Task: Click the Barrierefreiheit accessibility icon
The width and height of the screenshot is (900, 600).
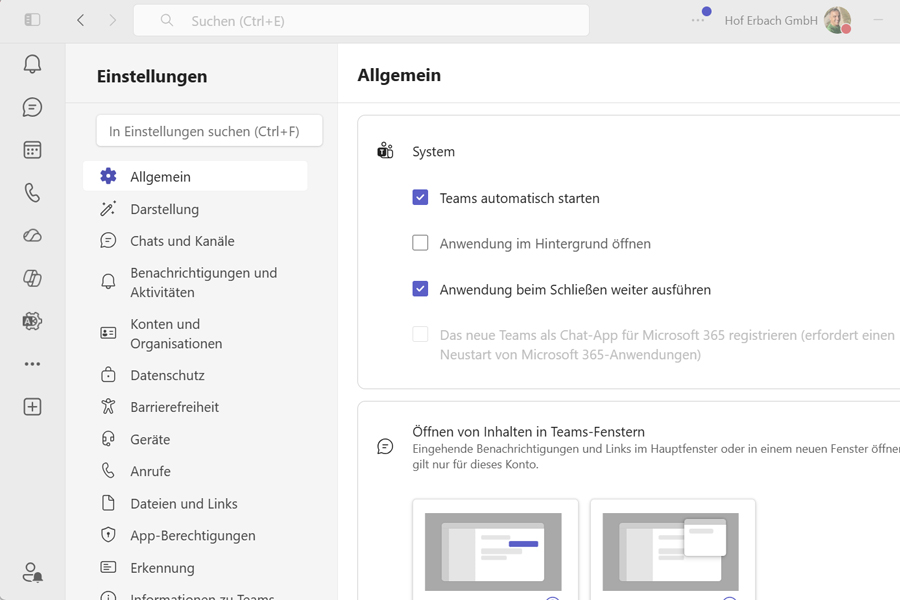Action: click(x=108, y=407)
